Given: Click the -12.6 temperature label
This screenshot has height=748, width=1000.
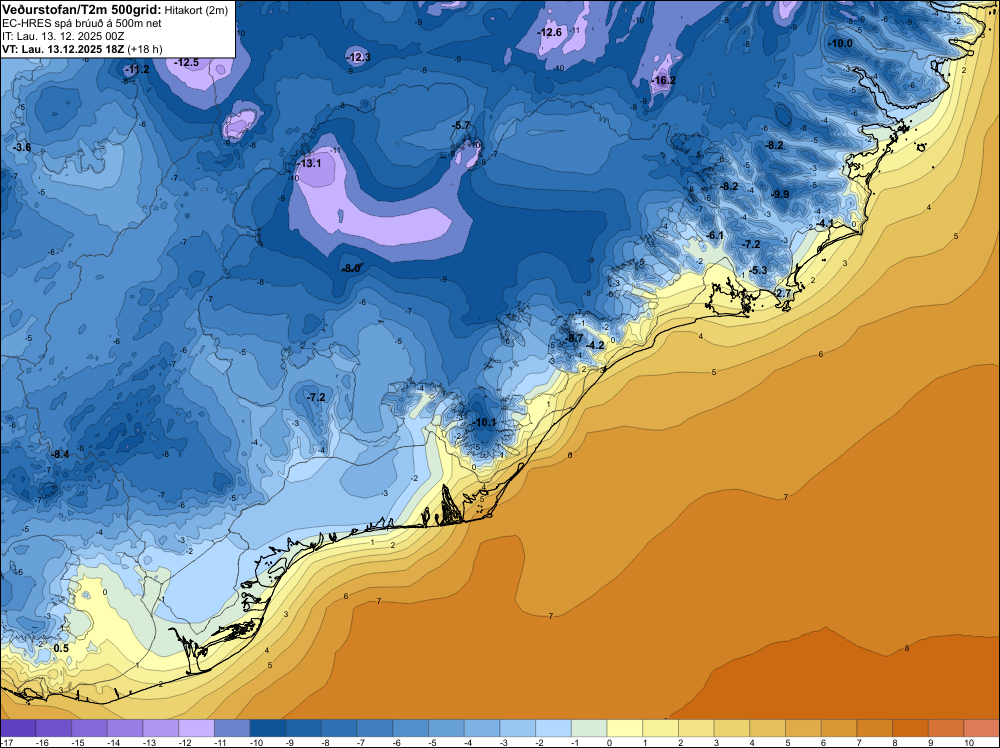Looking at the screenshot, I should [x=549, y=32].
